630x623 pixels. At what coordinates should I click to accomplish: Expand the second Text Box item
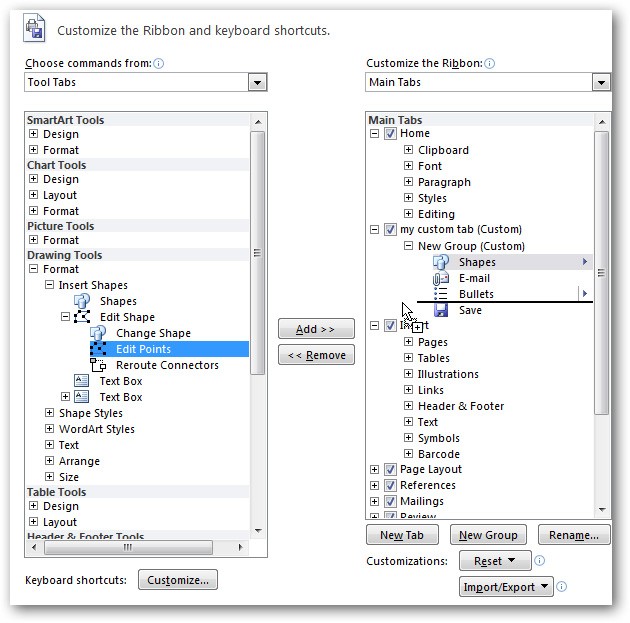pos(65,397)
